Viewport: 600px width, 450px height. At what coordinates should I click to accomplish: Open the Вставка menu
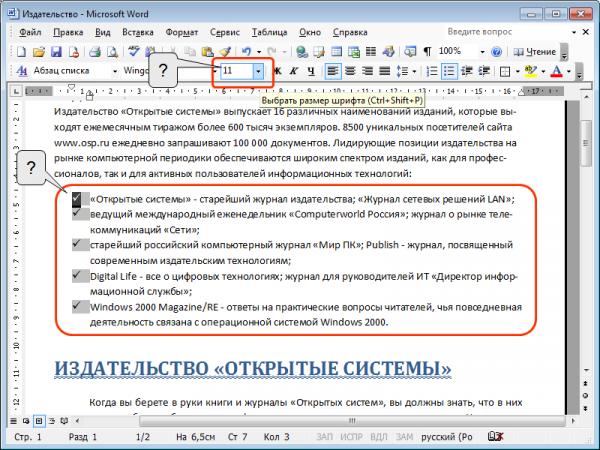click(x=138, y=32)
